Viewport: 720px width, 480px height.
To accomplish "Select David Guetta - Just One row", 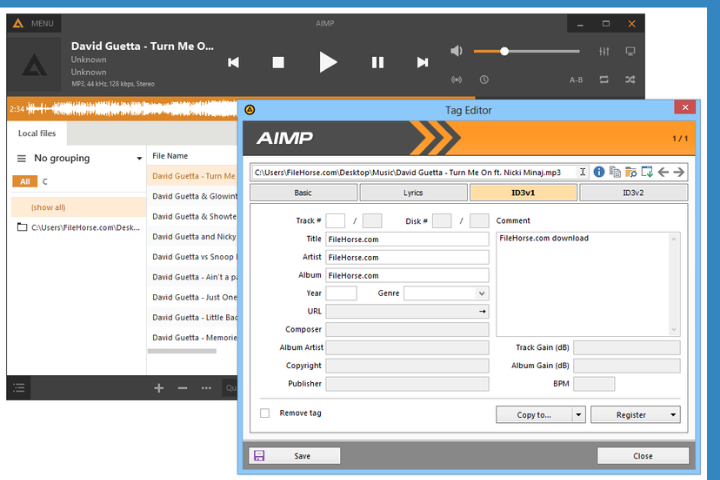I will pyautogui.click(x=192, y=297).
